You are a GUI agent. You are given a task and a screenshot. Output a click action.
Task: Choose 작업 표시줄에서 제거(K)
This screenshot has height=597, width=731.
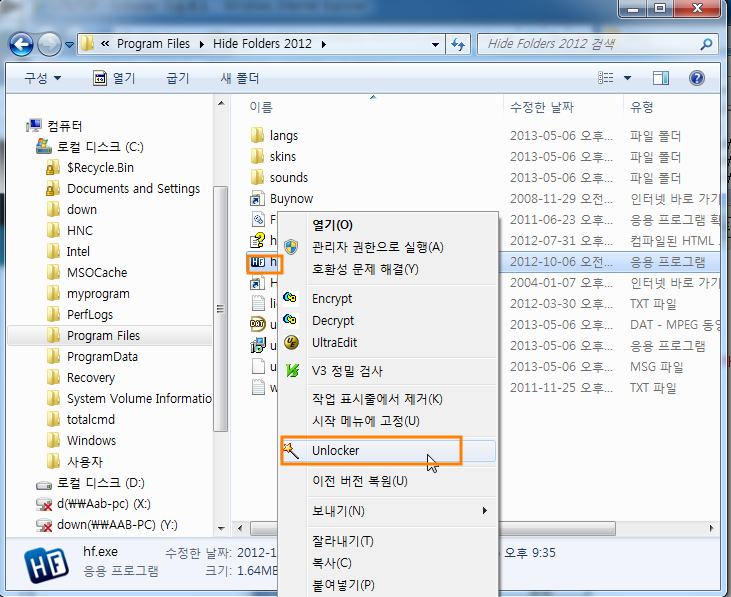[388, 399]
